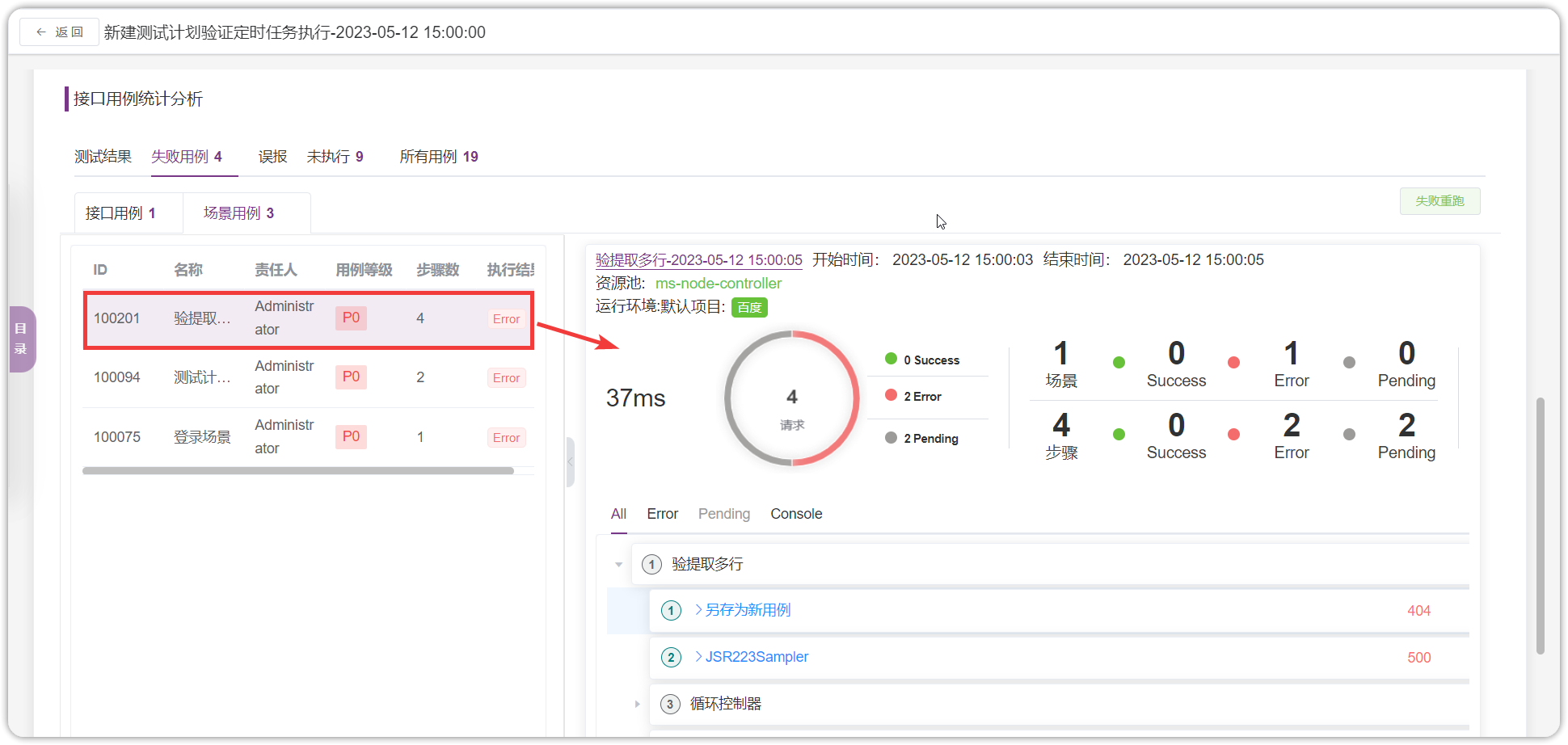Click the 0 Success legend entry

coord(923,360)
